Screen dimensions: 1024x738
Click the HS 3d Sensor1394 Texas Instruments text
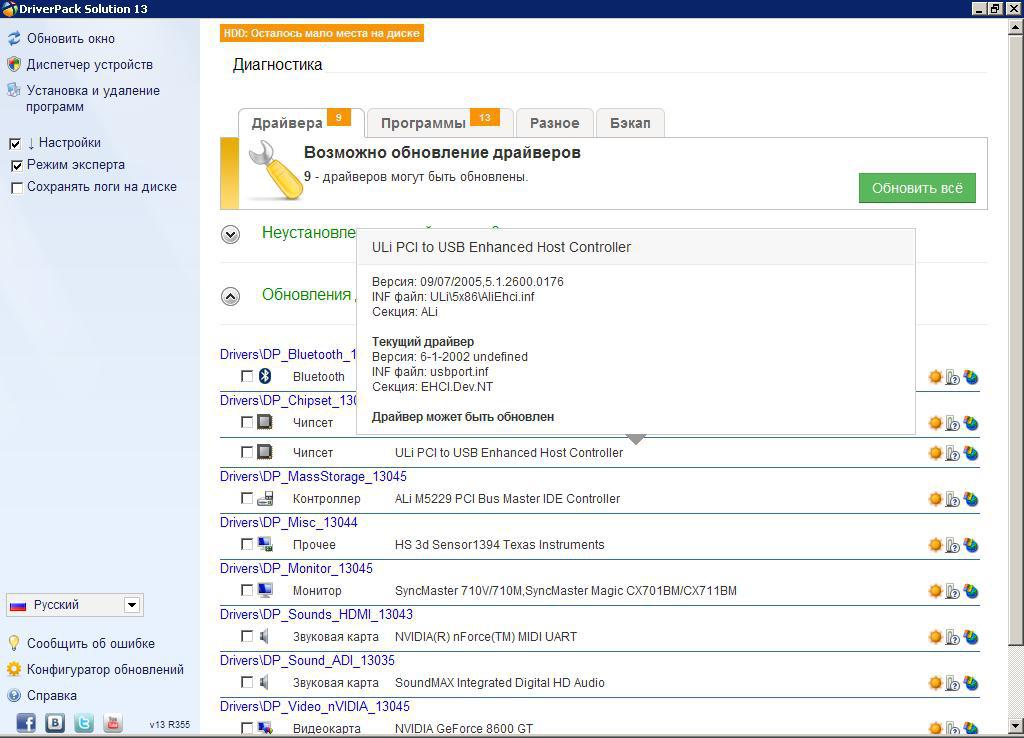[500, 545]
